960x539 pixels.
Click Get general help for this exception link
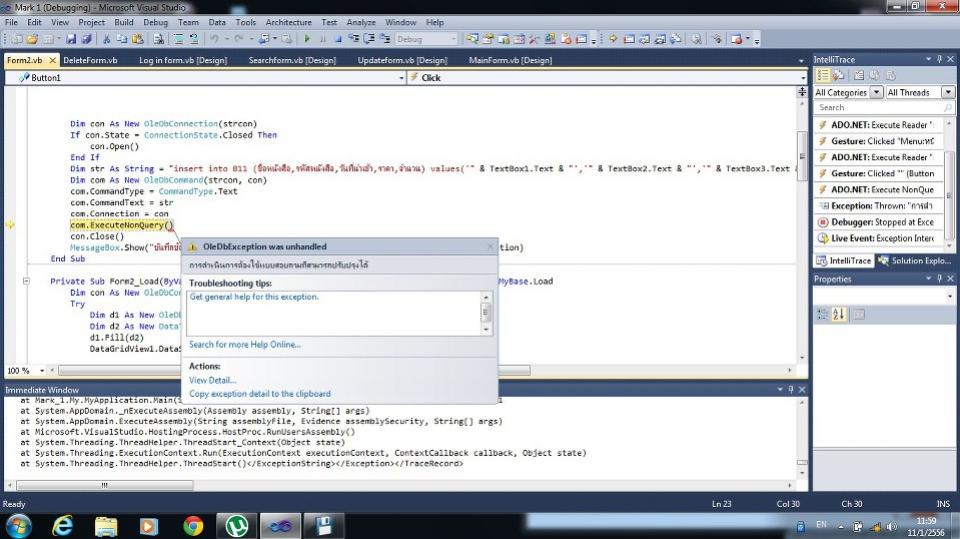click(x=254, y=296)
